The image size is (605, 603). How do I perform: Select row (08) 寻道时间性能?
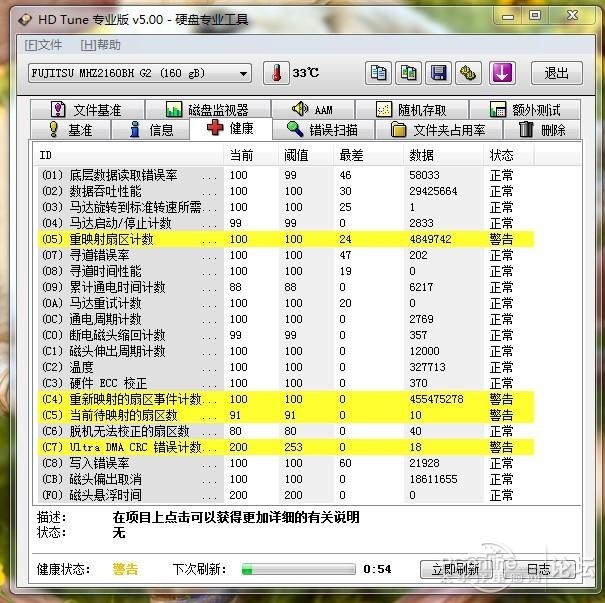tap(286, 271)
